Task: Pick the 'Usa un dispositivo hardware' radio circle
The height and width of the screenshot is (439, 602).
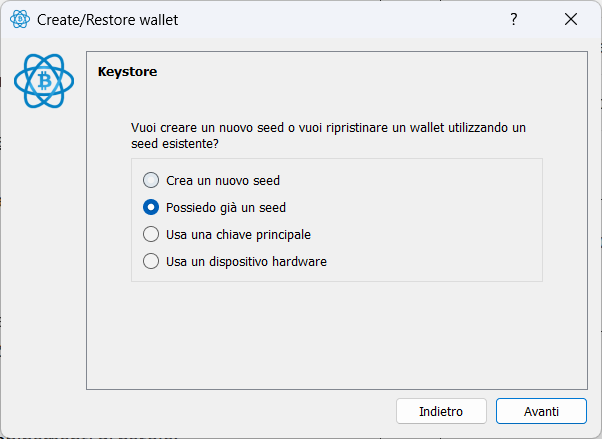Action: coord(151,261)
